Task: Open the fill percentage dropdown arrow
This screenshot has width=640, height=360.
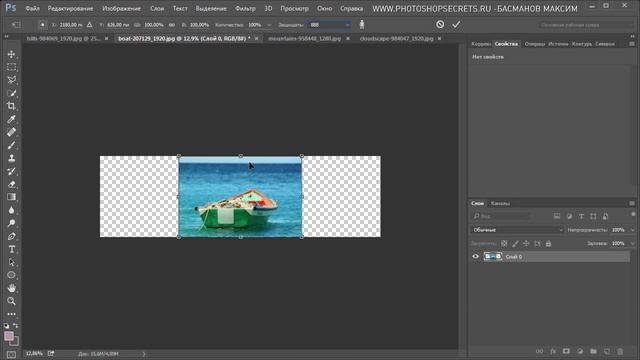Action: 632,244
